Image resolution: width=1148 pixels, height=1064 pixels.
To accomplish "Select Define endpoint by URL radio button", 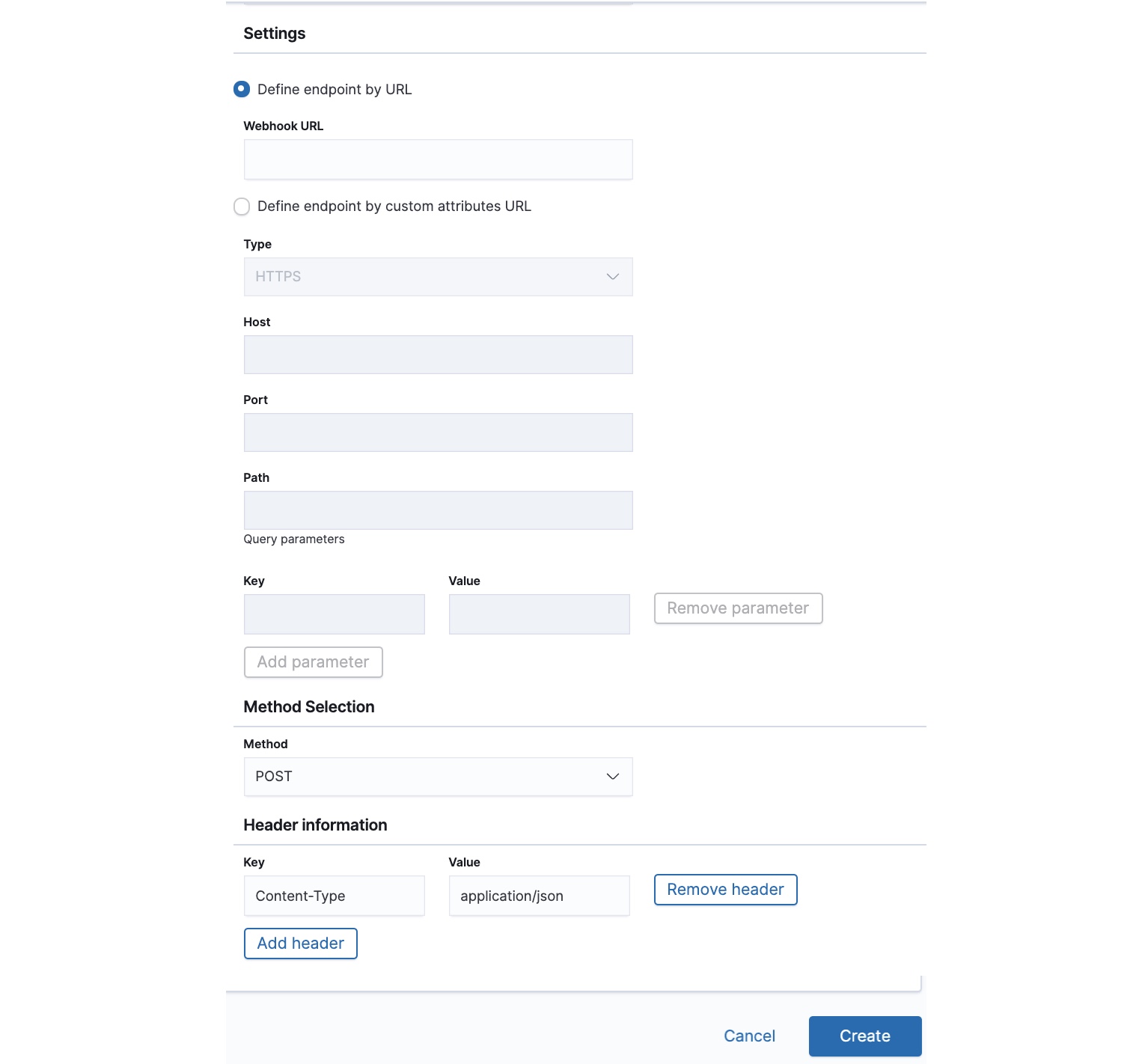I will pos(242,89).
